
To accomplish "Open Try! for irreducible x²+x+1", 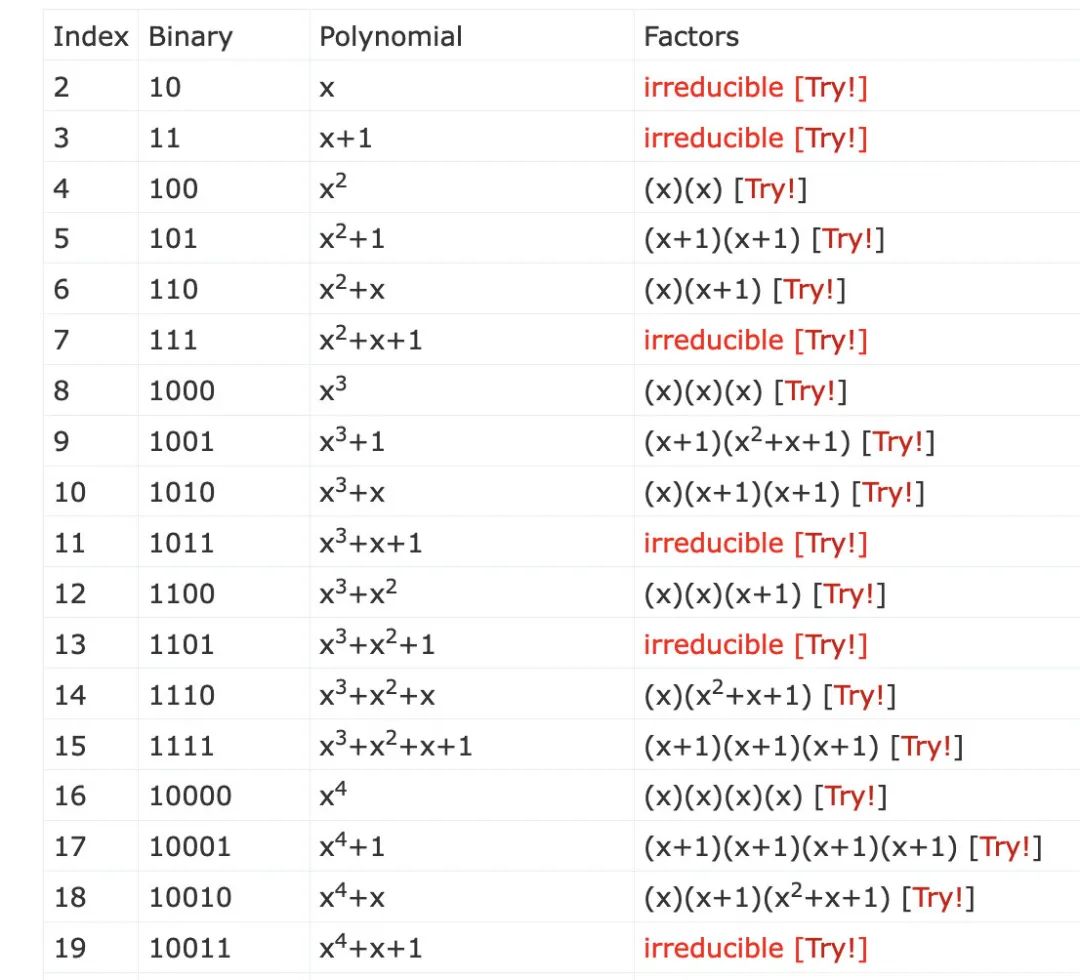I will point(830,340).
